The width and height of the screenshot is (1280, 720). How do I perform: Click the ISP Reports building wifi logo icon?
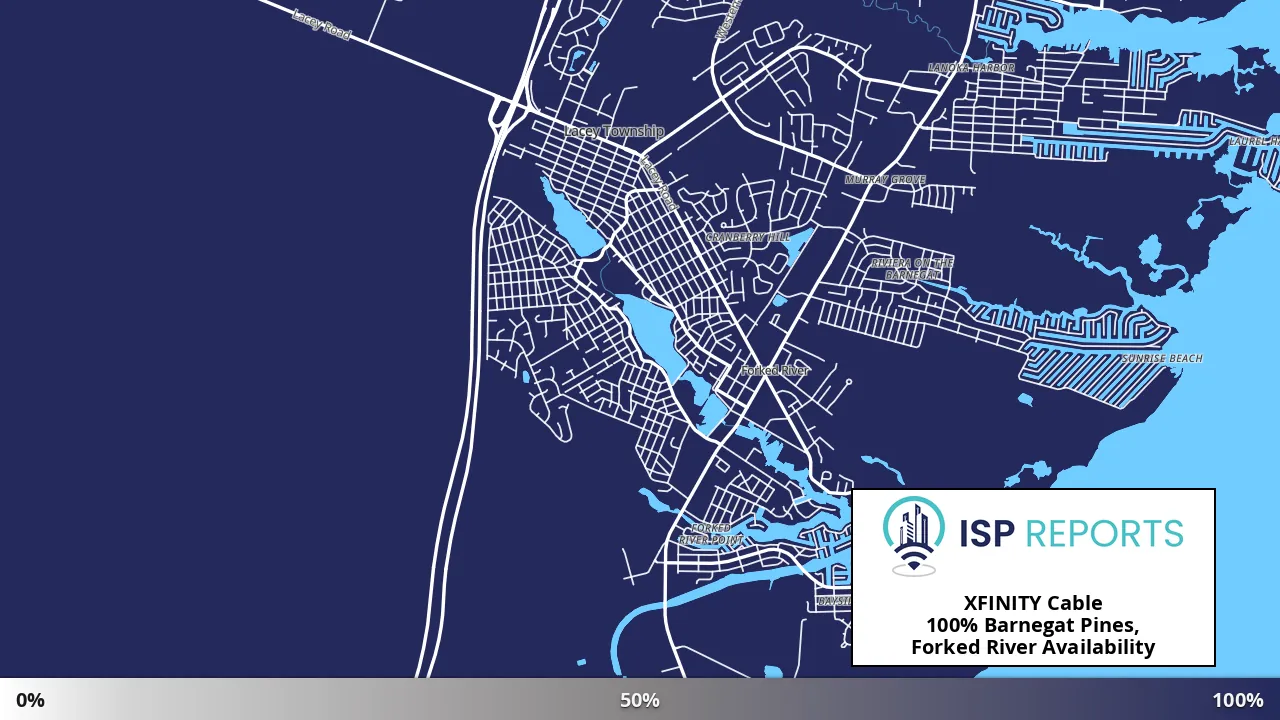[x=913, y=536]
